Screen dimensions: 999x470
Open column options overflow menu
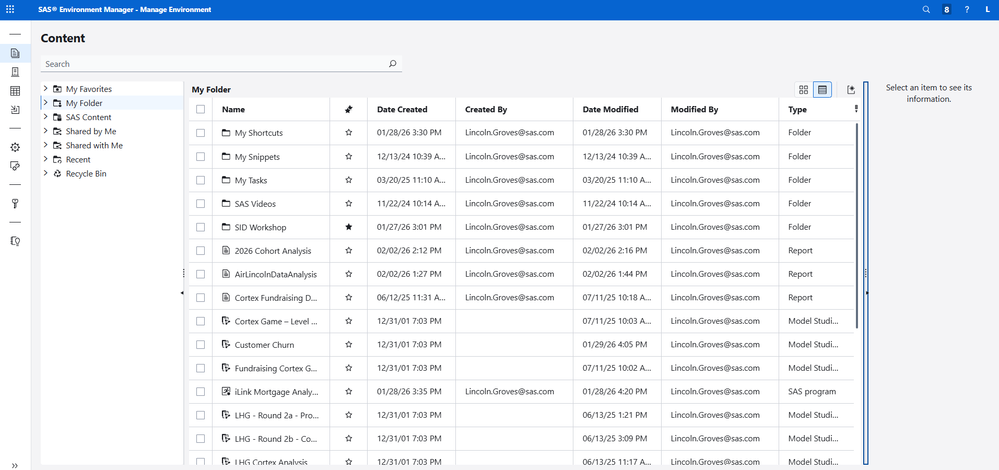(856, 109)
